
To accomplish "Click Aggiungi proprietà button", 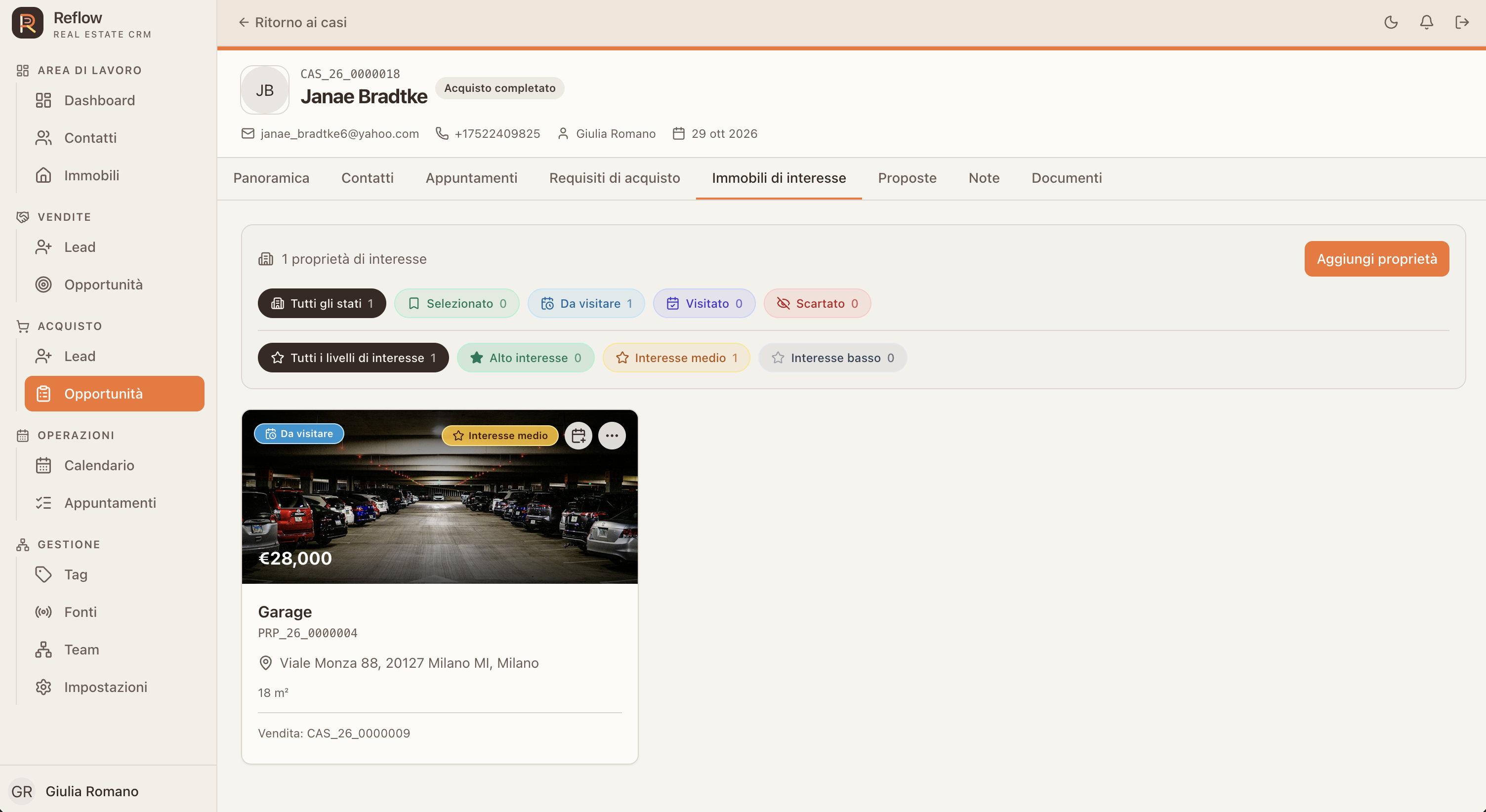I will pos(1376,259).
